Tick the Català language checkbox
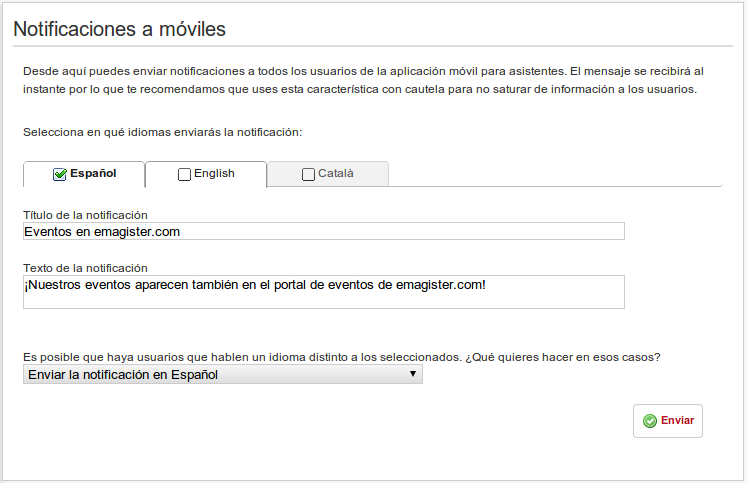The height and width of the screenshot is (483, 747). pos(308,175)
